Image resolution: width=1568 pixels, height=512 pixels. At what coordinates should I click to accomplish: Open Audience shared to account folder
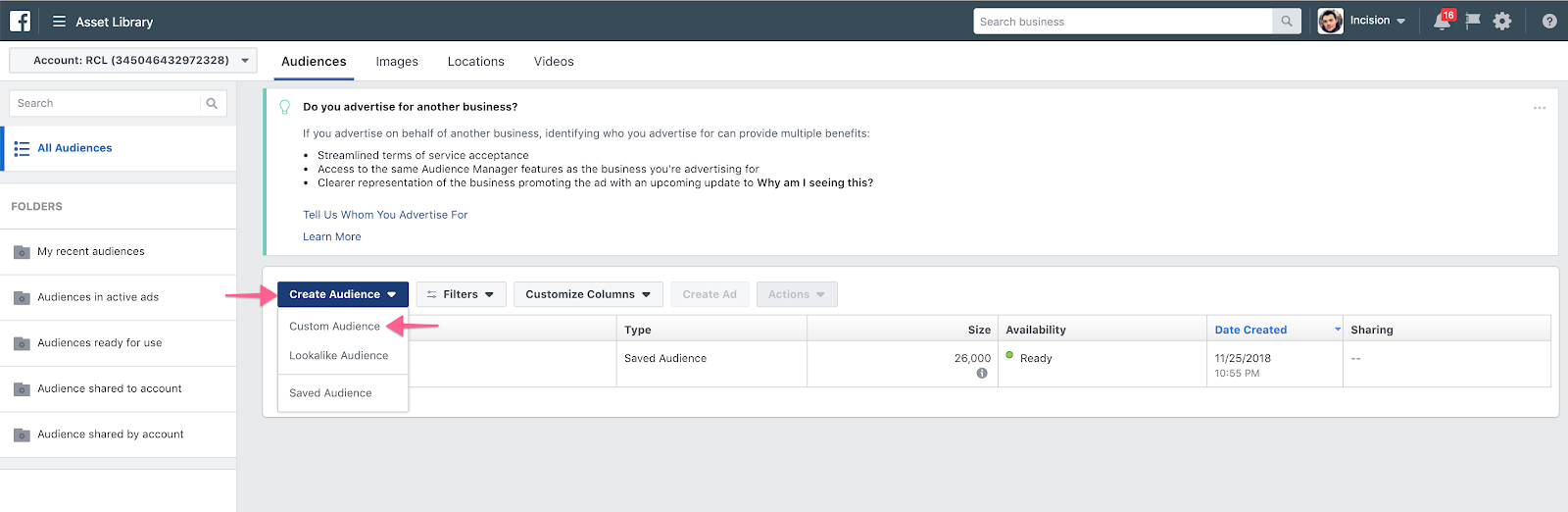point(118,389)
